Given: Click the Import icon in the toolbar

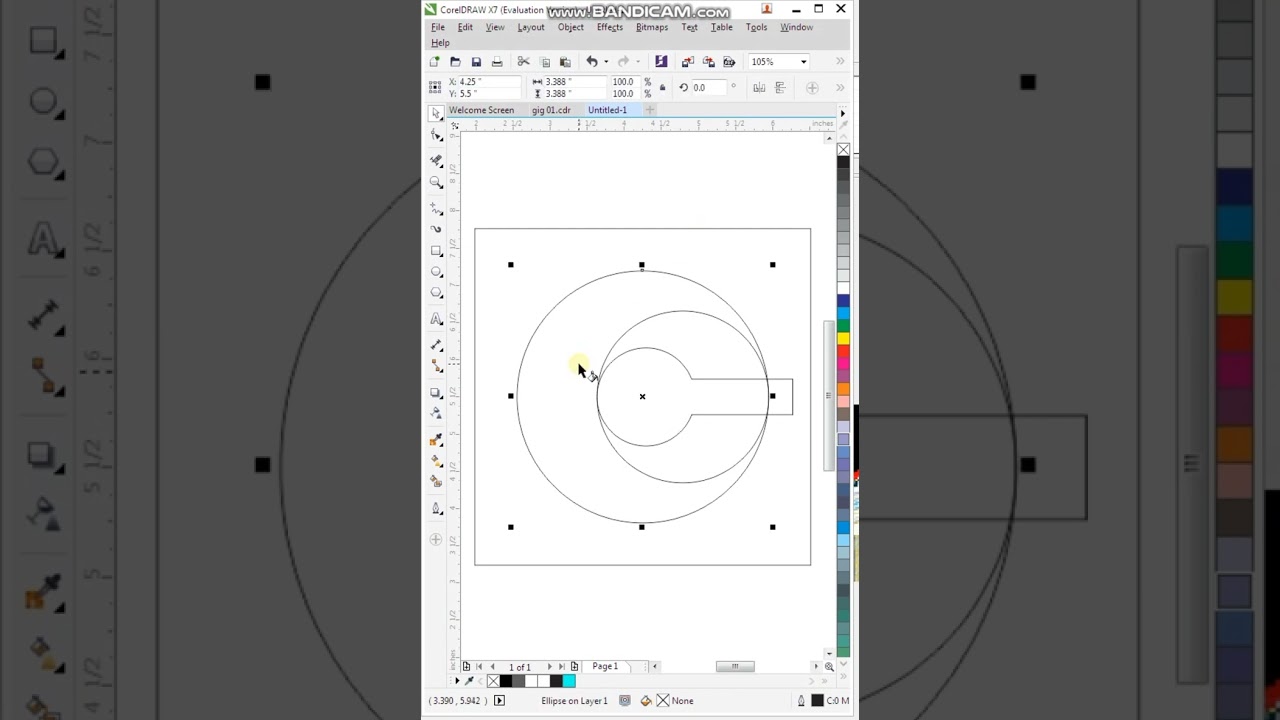Looking at the screenshot, I should pyautogui.click(x=689, y=62).
